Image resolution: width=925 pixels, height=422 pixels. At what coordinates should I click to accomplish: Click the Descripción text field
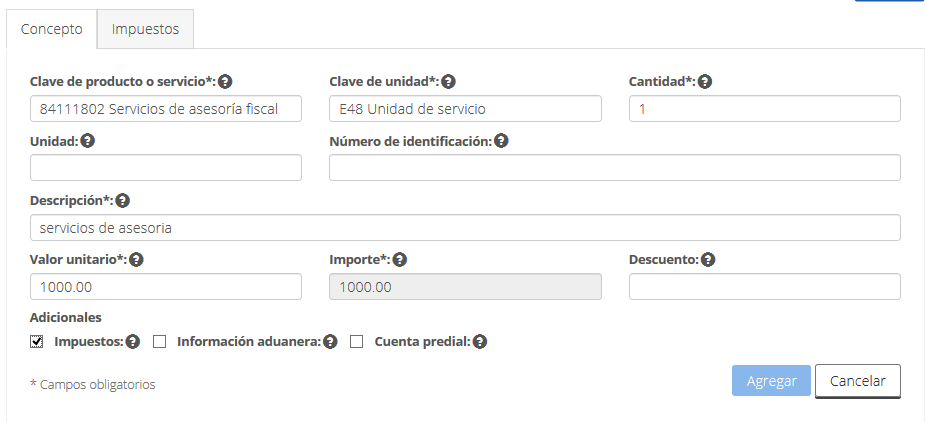[x=465, y=228]
